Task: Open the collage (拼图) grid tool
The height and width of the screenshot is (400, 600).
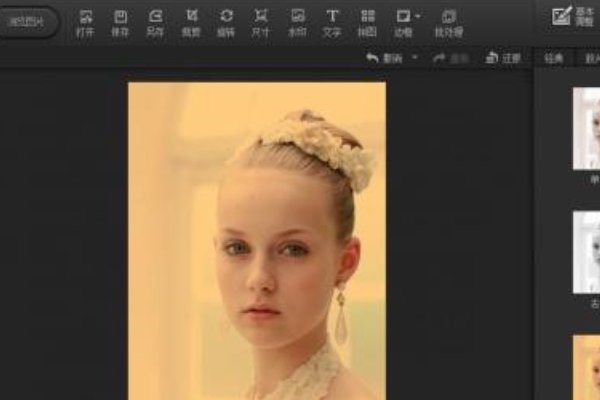Action: pyautogui.click(x=368, y=21)
